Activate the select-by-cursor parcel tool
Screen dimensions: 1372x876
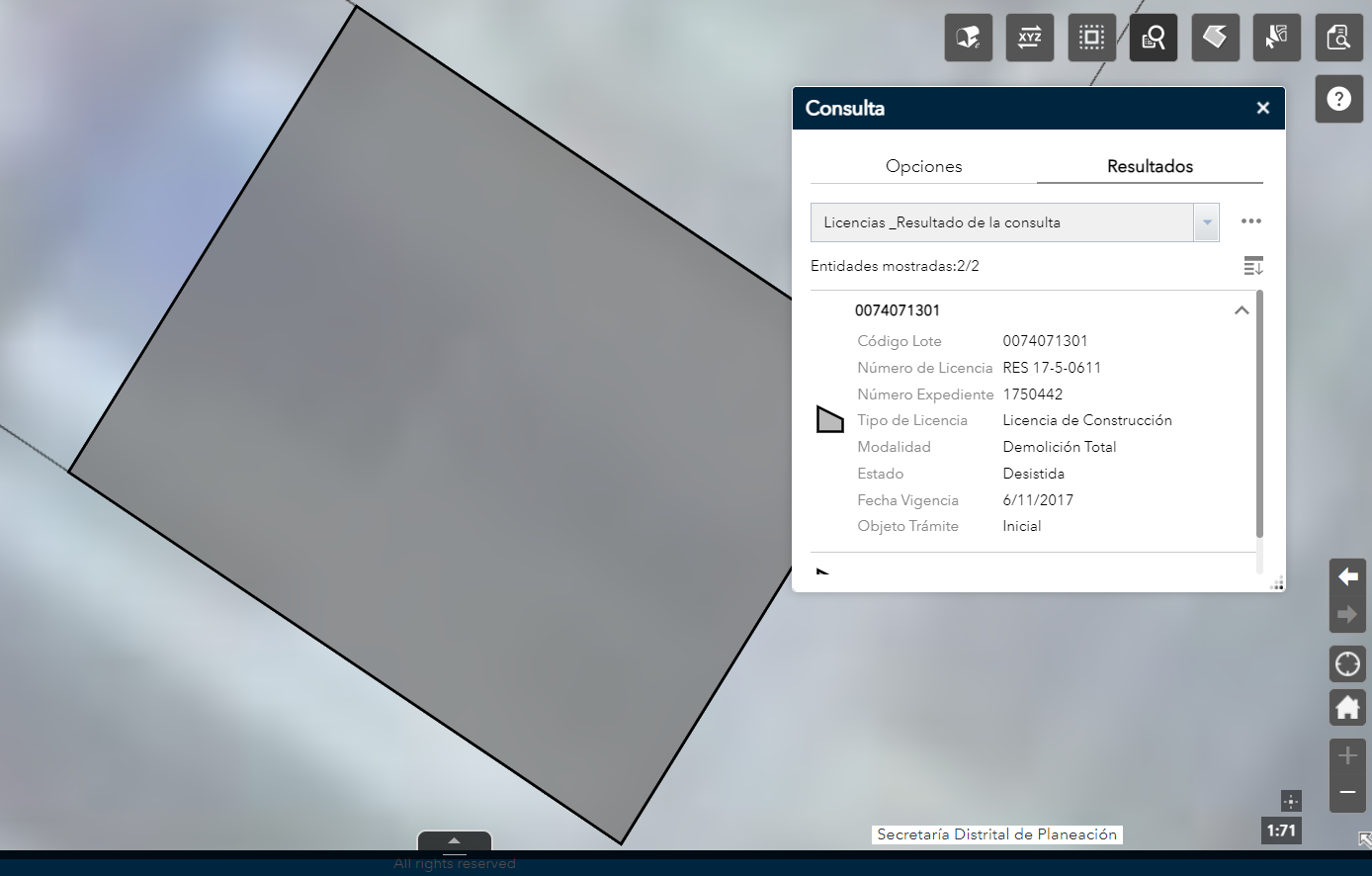click(x=1276, y=39)
